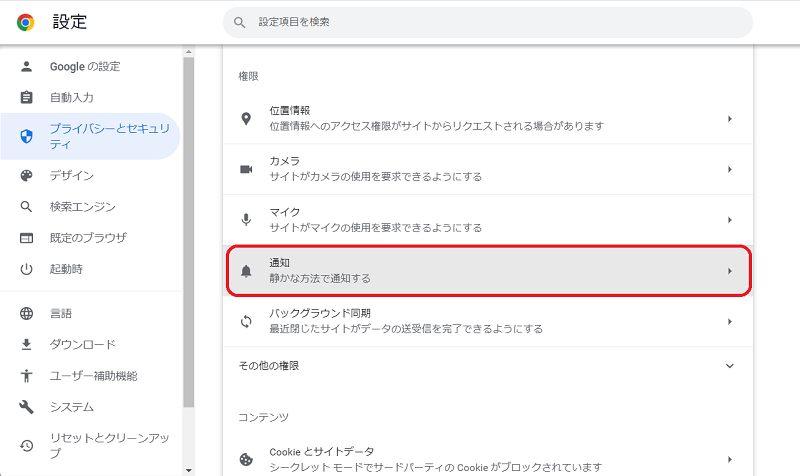Open 自動入力 sidebar item
Screen dimensions: 800x476
pos(72,98)
